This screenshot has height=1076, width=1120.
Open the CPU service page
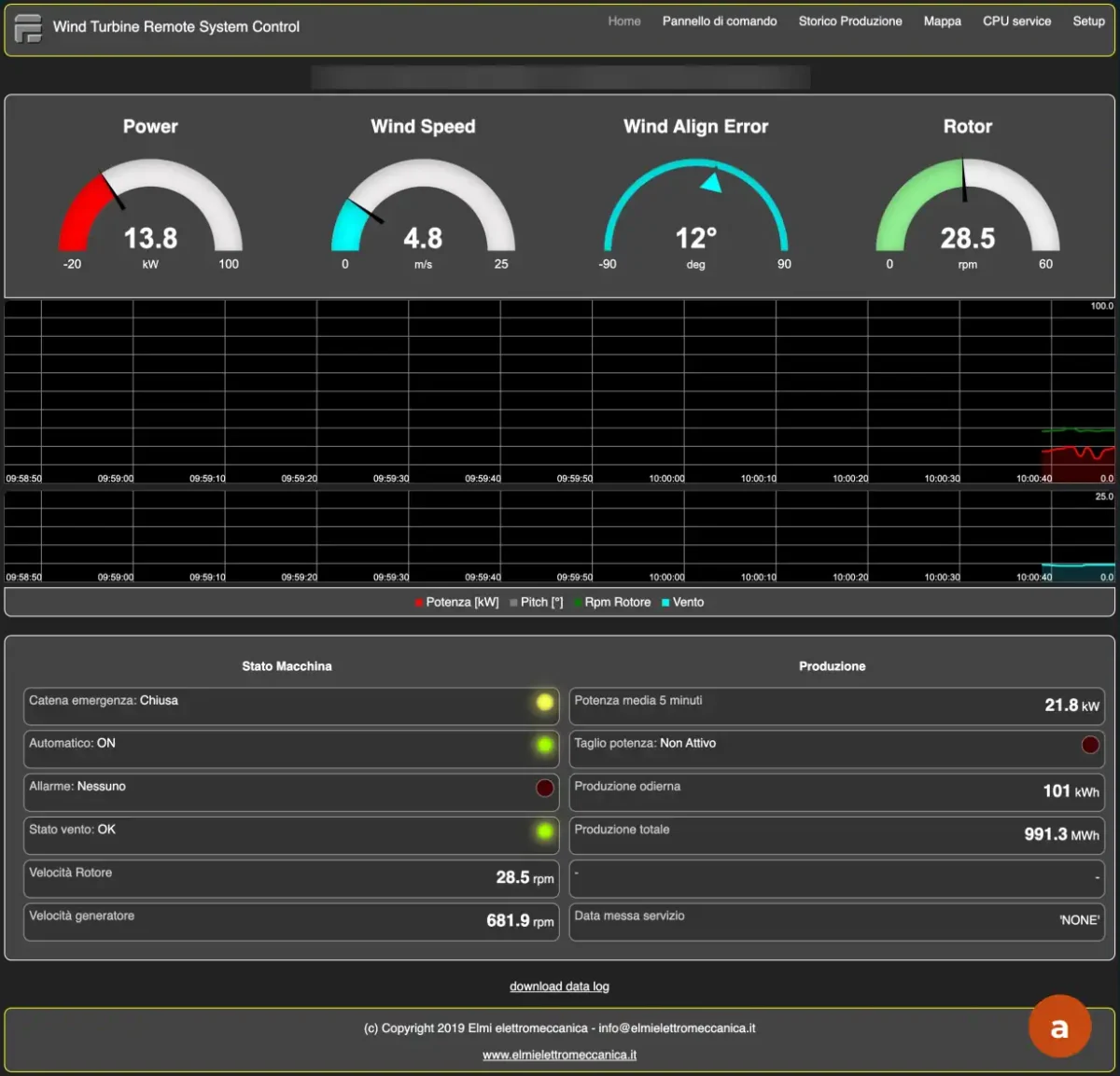click(x=1016, y=21)
